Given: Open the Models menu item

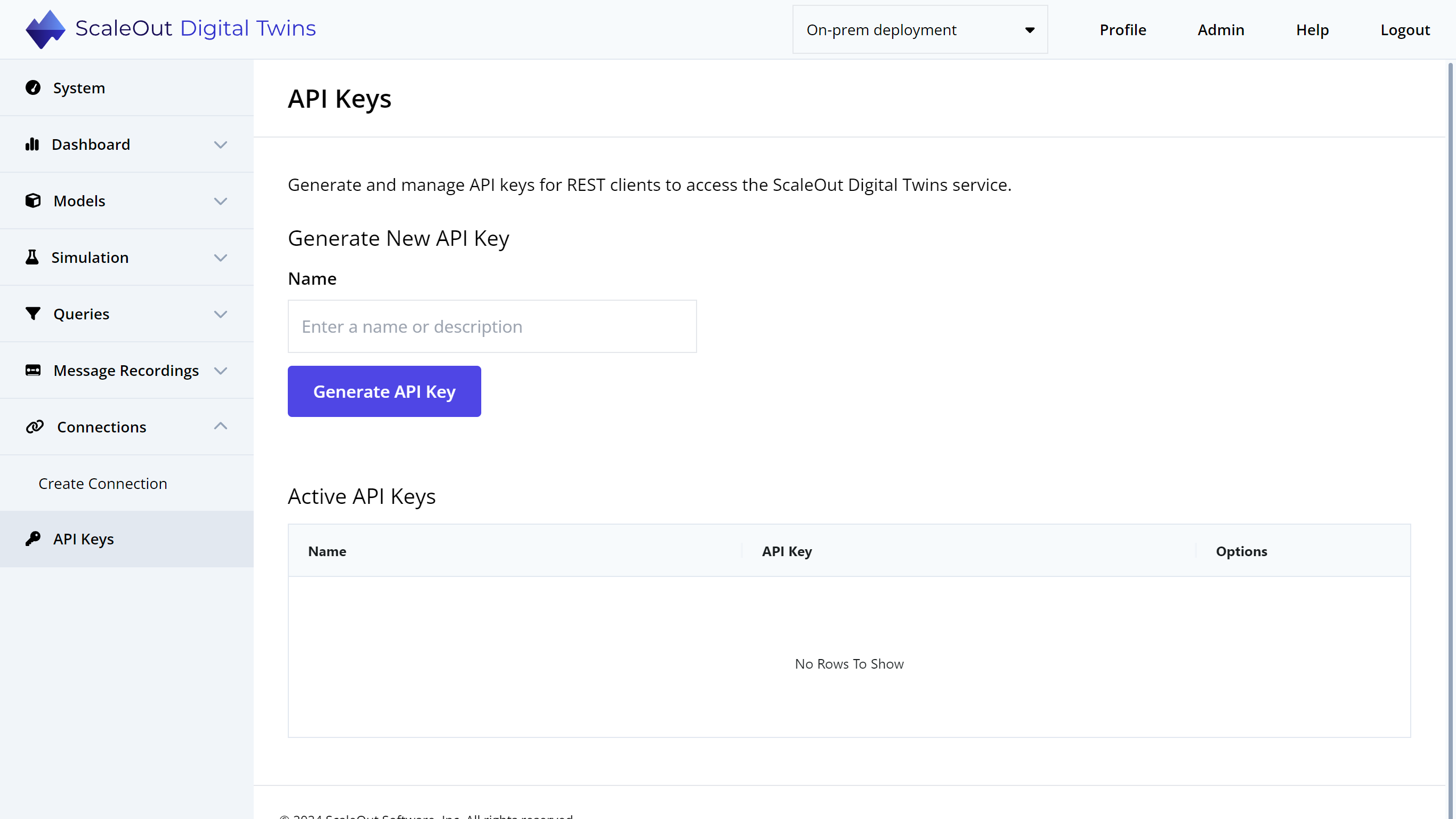Looking at the screenshot, I should pos(127,201).
